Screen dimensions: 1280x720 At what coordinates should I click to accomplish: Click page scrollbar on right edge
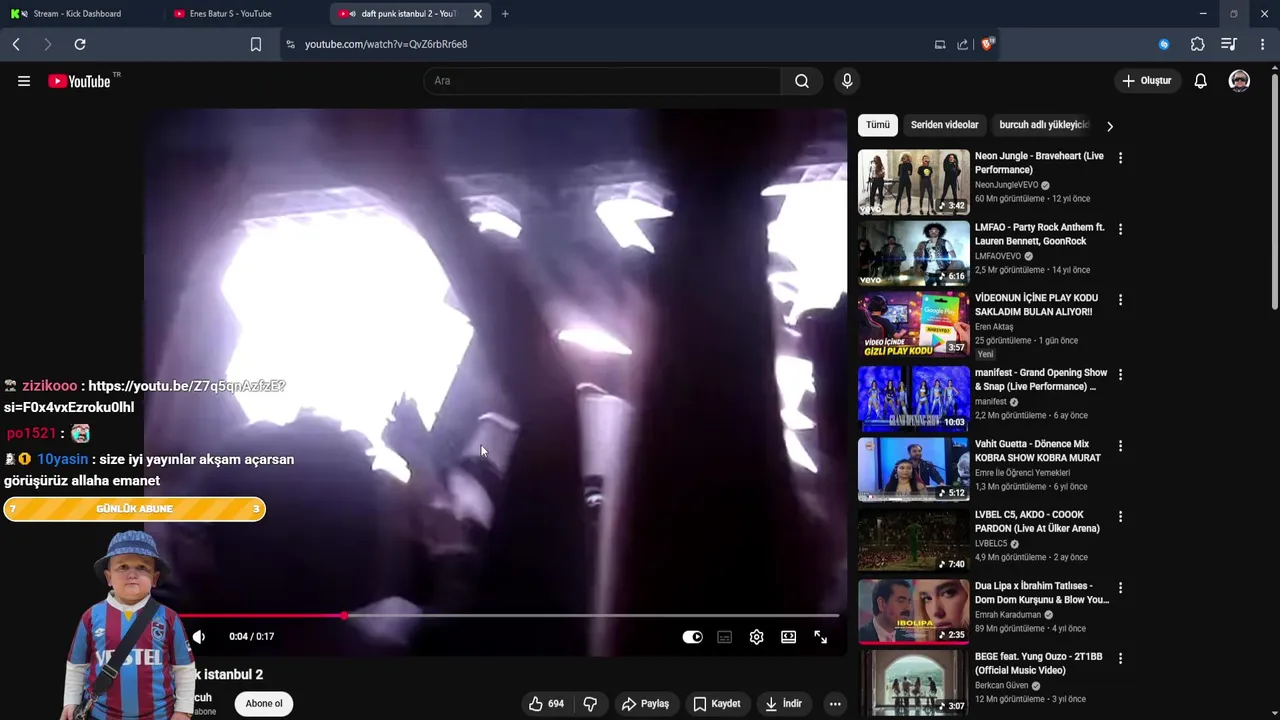pos(1274,190)
